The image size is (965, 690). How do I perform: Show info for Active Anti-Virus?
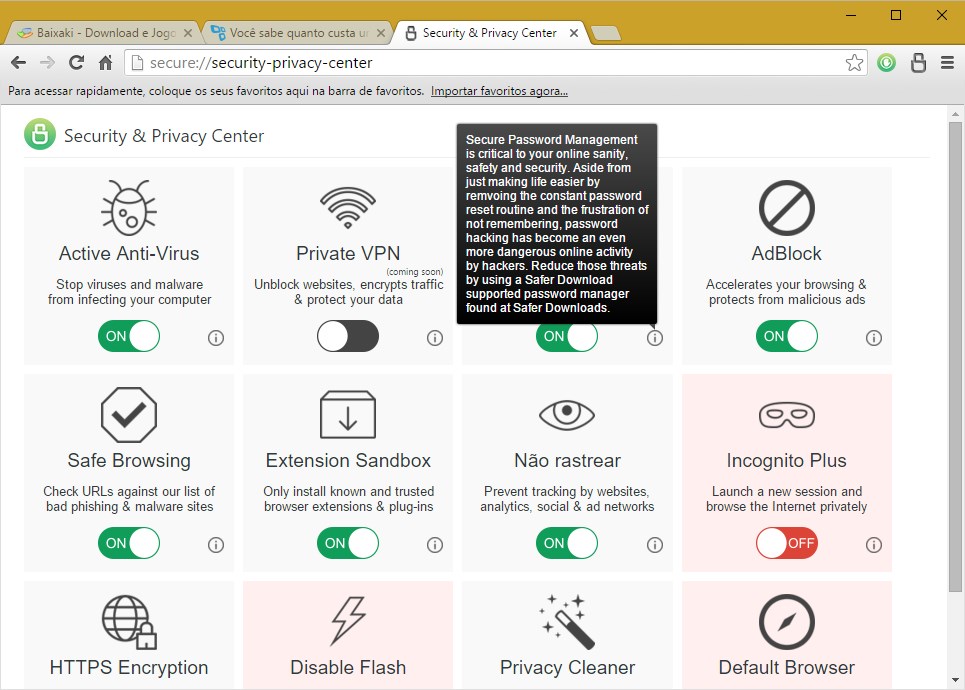pos(215,337)
